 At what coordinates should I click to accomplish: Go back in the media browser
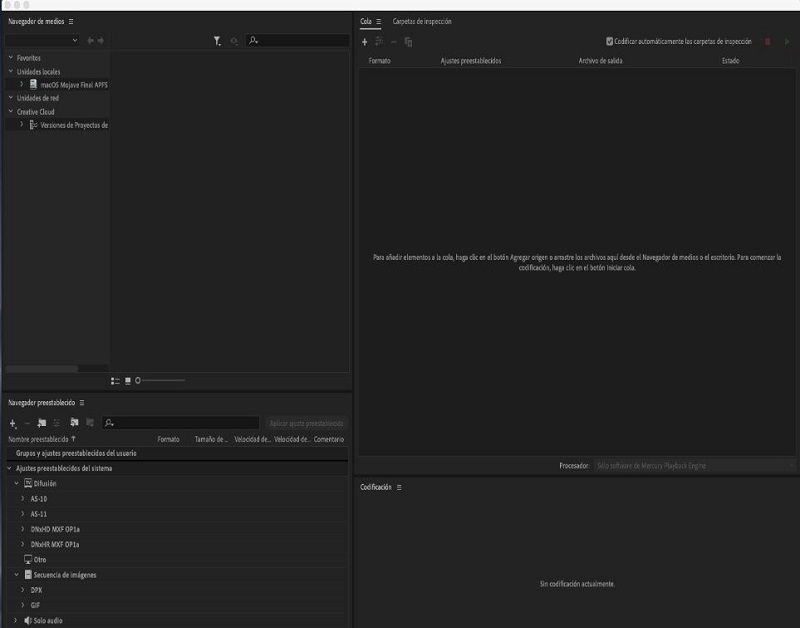click(x=90, y=40)
